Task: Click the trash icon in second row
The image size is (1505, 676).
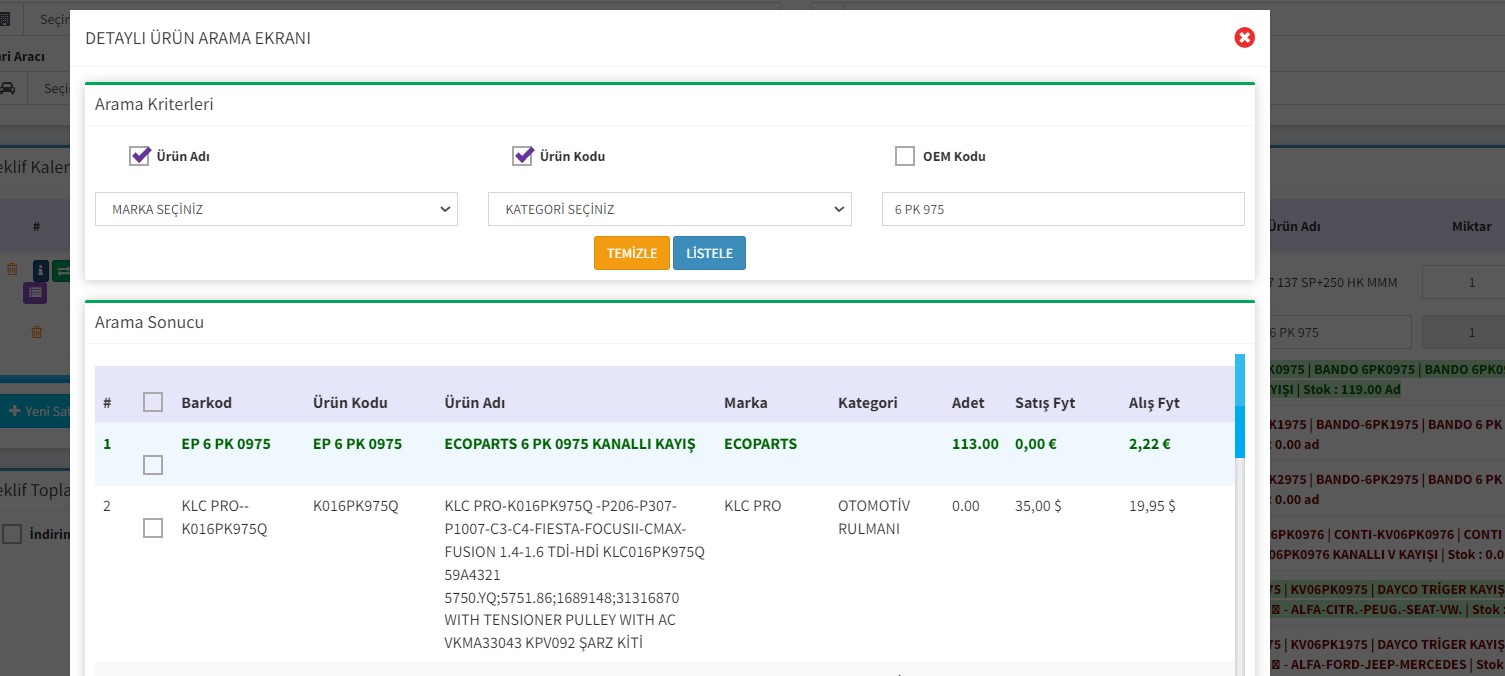Action: pos(36,332)
